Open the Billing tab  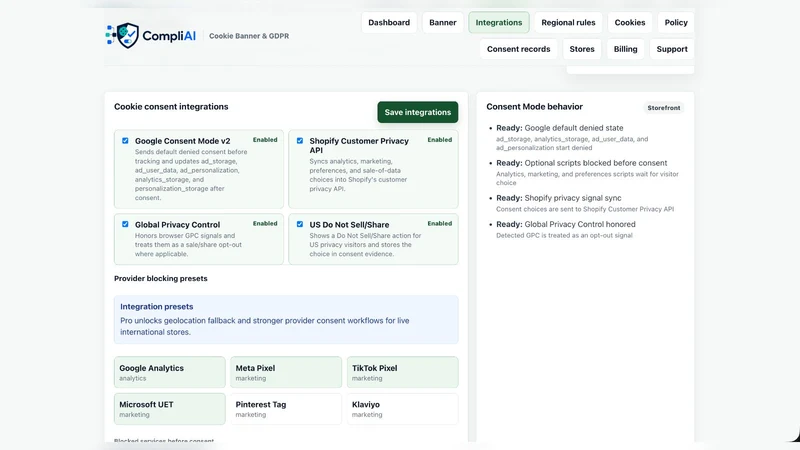625,49
